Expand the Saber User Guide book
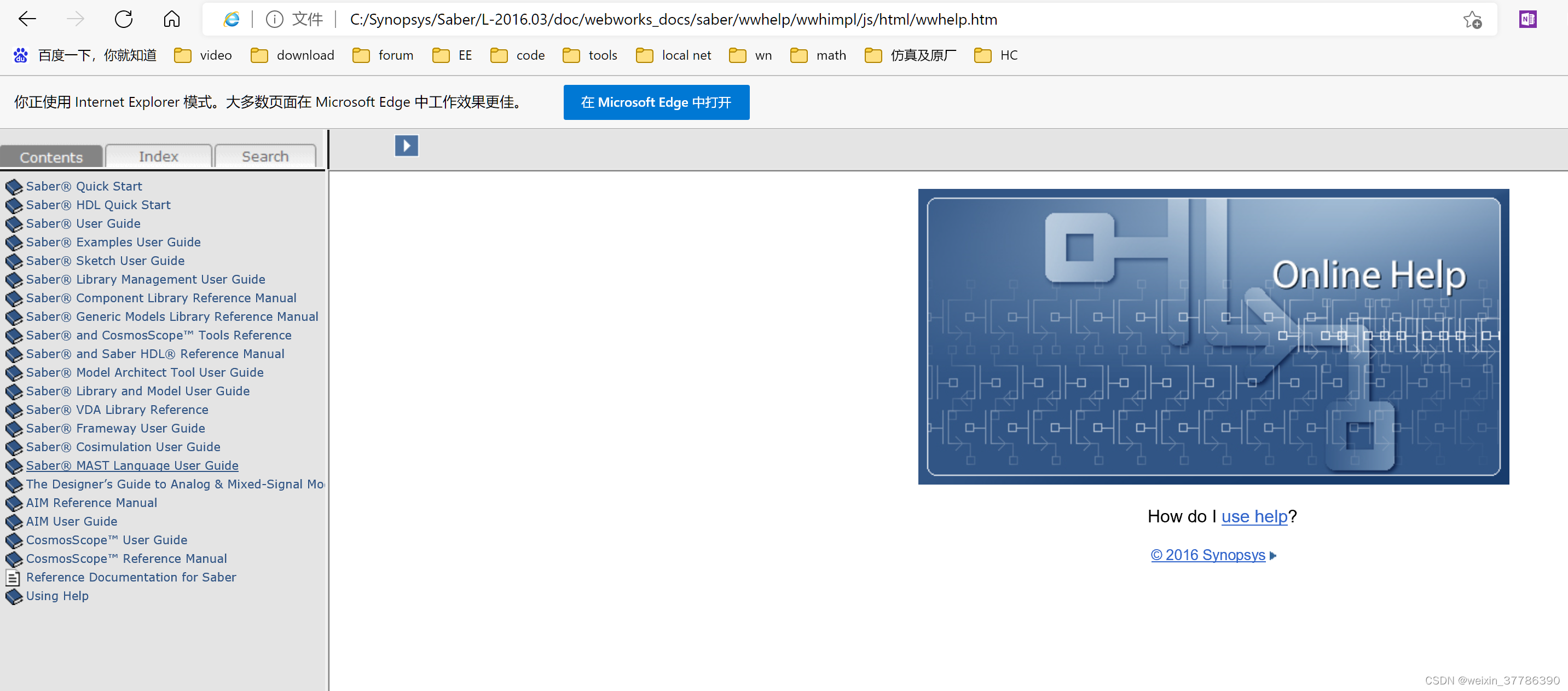The image size is (1568, 691). [x=82, y=223]
